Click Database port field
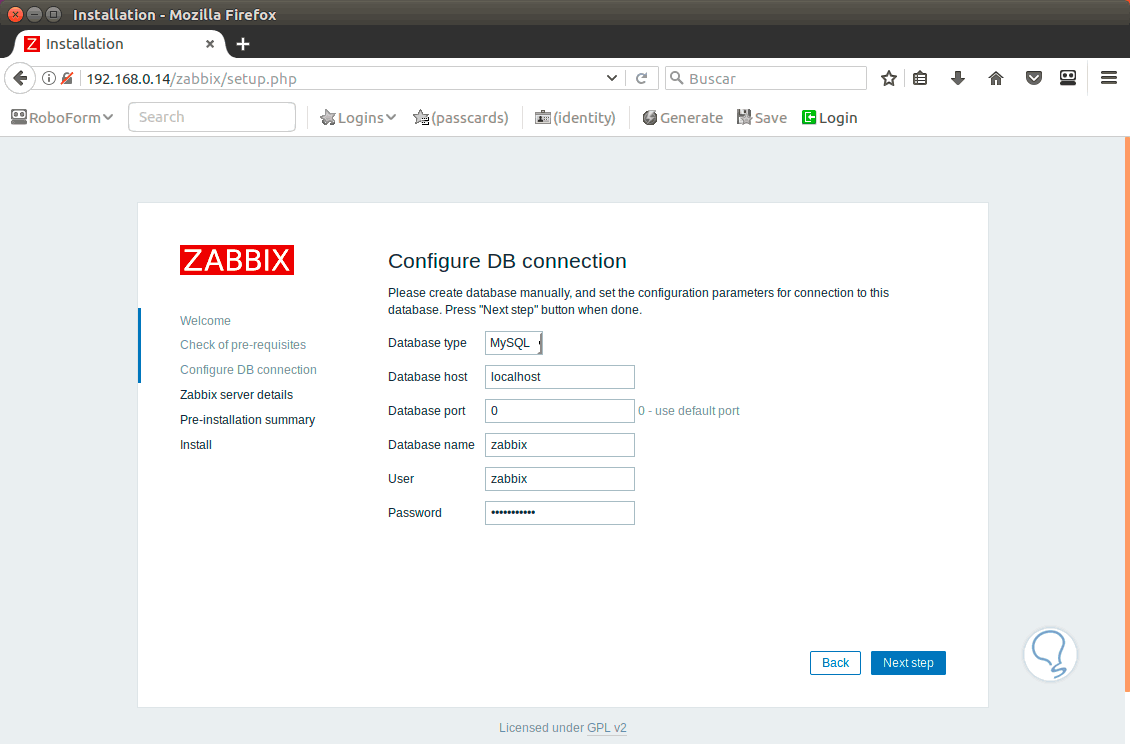The height and width of the screenshot is (744, 1130). coord(560,411)
